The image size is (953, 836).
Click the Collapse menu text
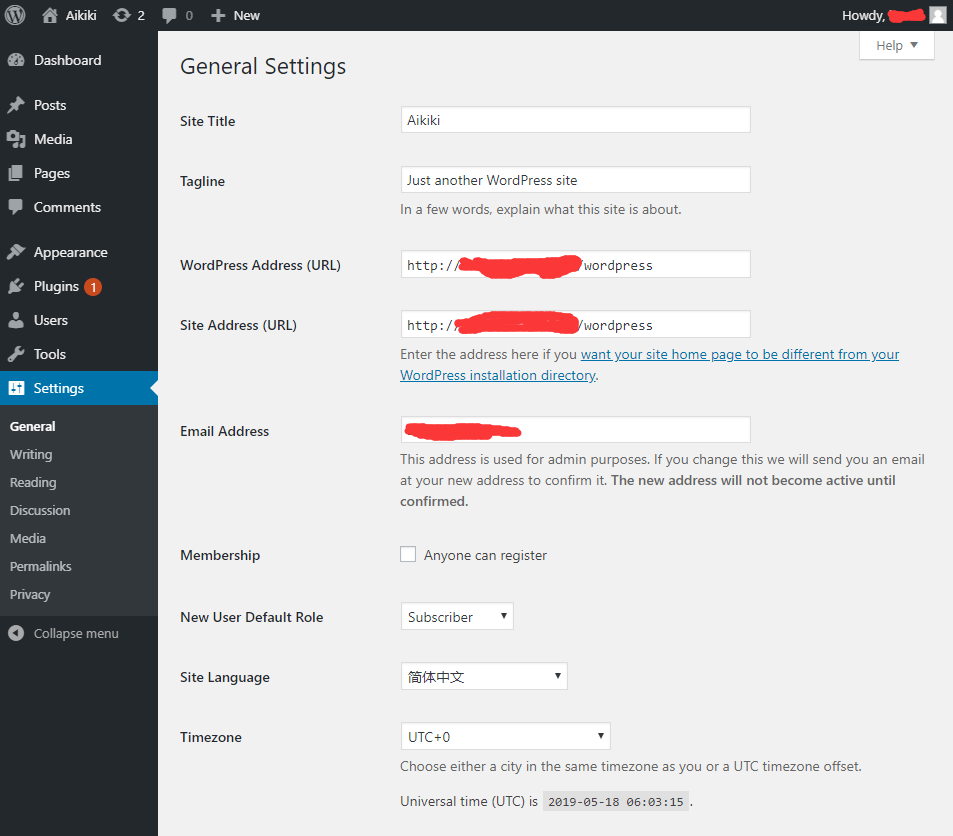pos(76,634)
